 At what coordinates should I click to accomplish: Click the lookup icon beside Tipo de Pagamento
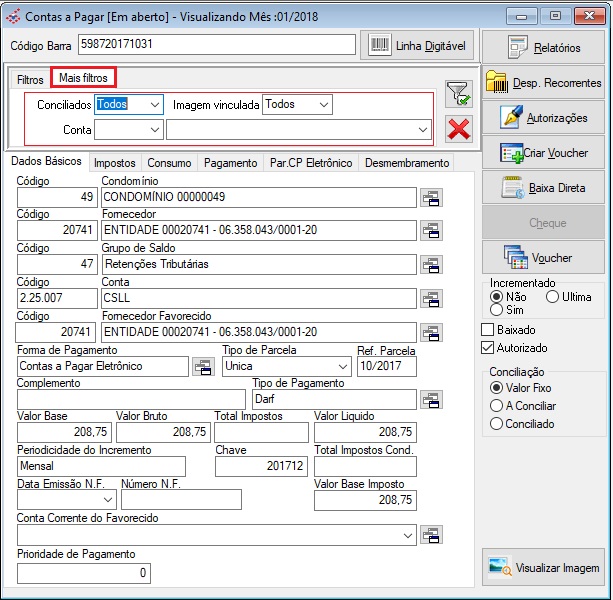click(431, 400)
